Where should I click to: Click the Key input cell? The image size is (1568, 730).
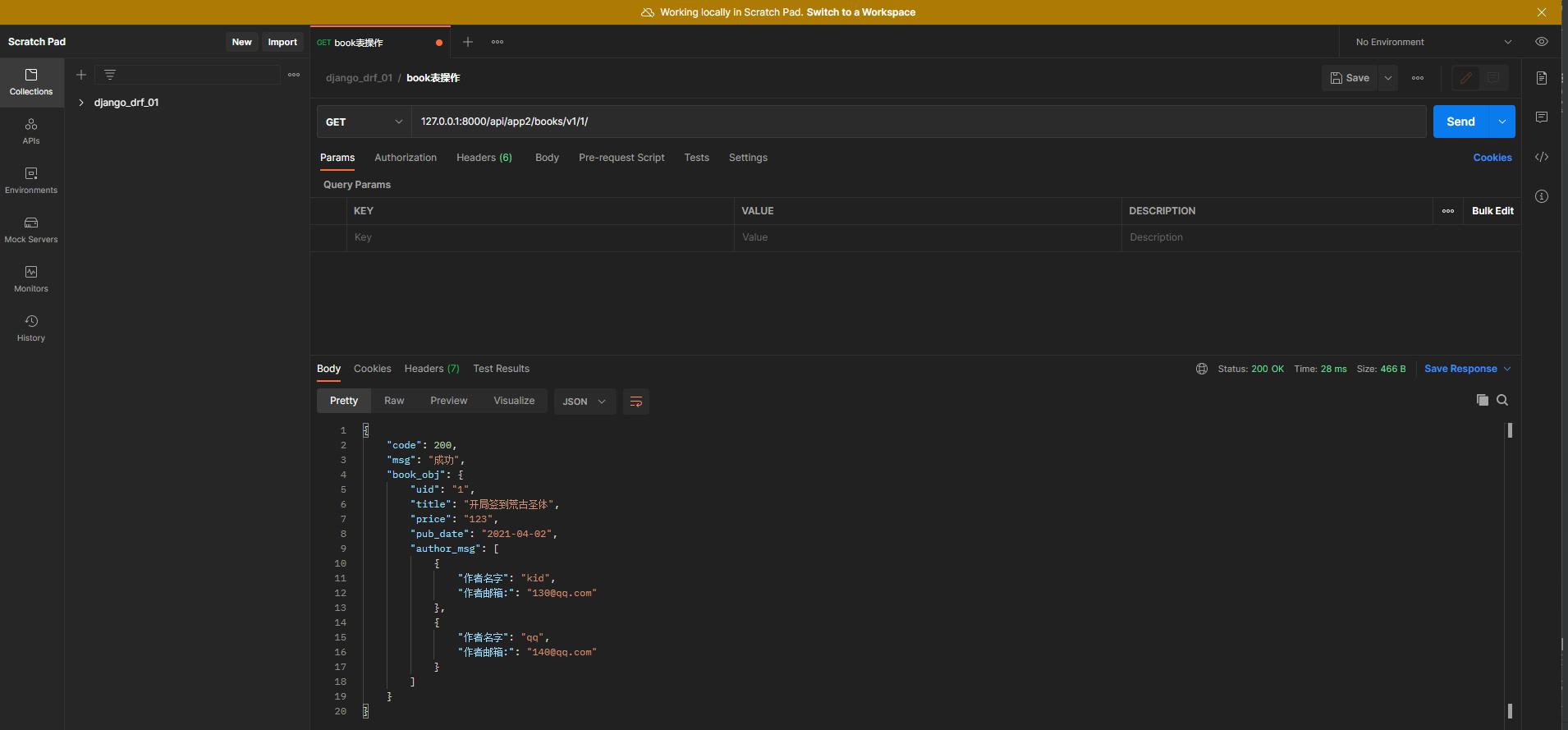(x=540, y=237)
